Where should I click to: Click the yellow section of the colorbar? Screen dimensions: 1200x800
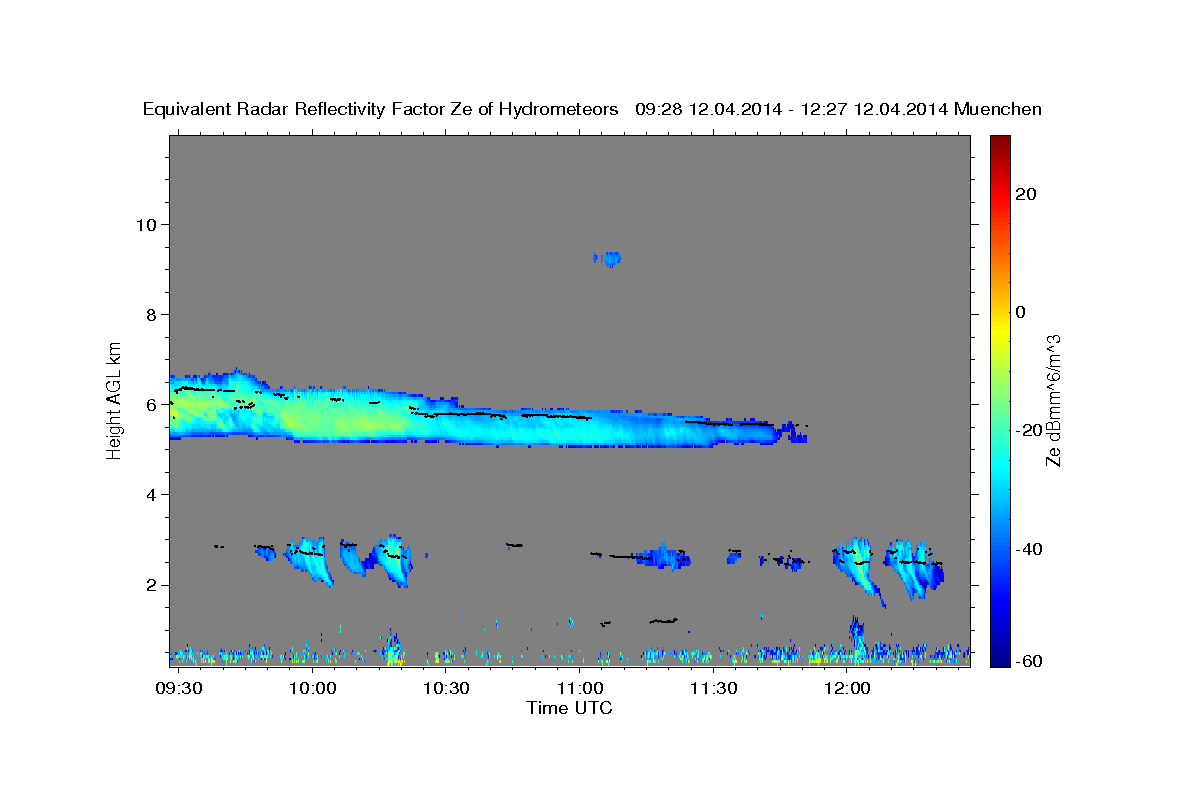(x=999, y=330)
